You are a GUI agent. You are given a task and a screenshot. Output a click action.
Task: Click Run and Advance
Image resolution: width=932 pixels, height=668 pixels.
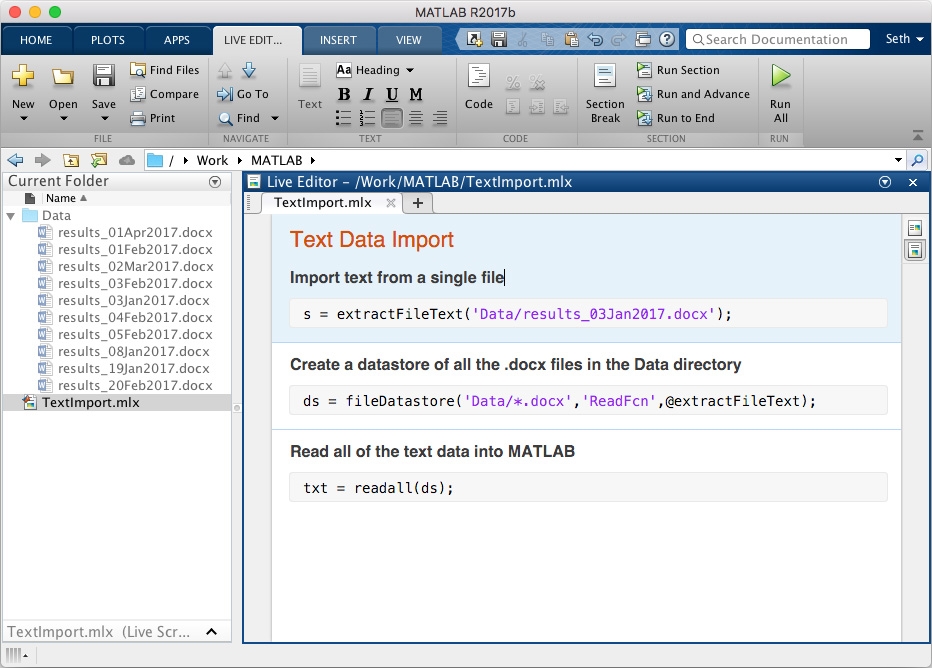pyautogui.click(x=694, y=94)
